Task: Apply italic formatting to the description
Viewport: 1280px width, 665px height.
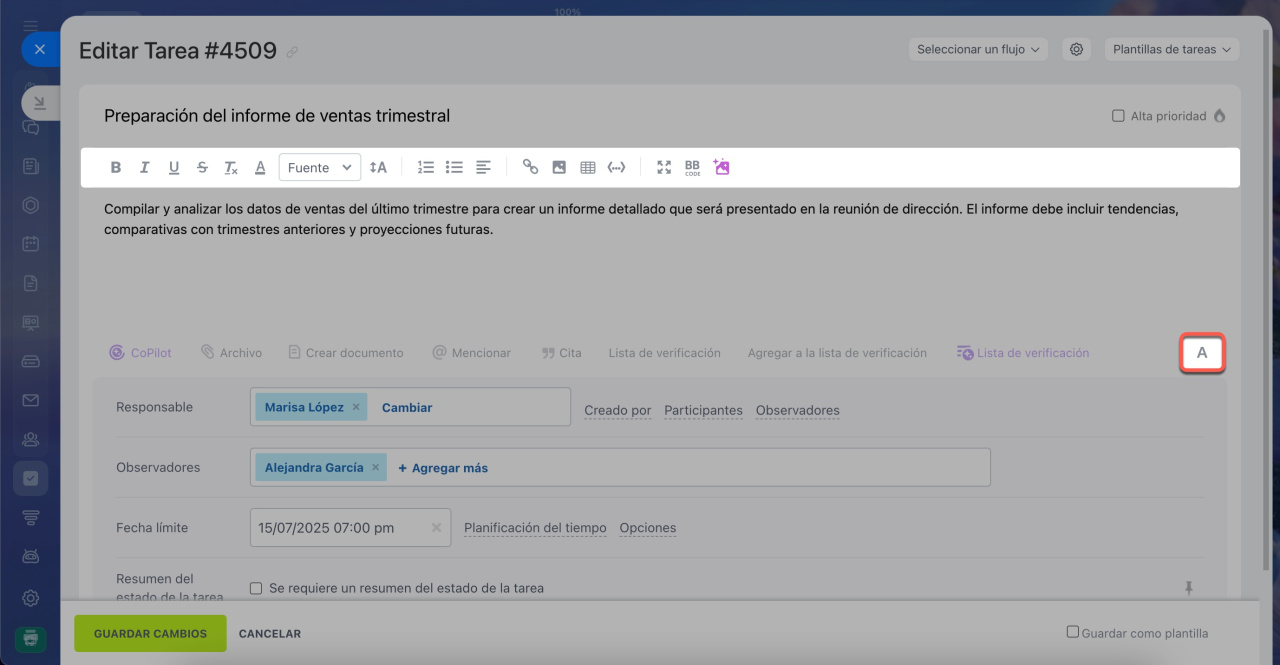Action: pos(144,168)
